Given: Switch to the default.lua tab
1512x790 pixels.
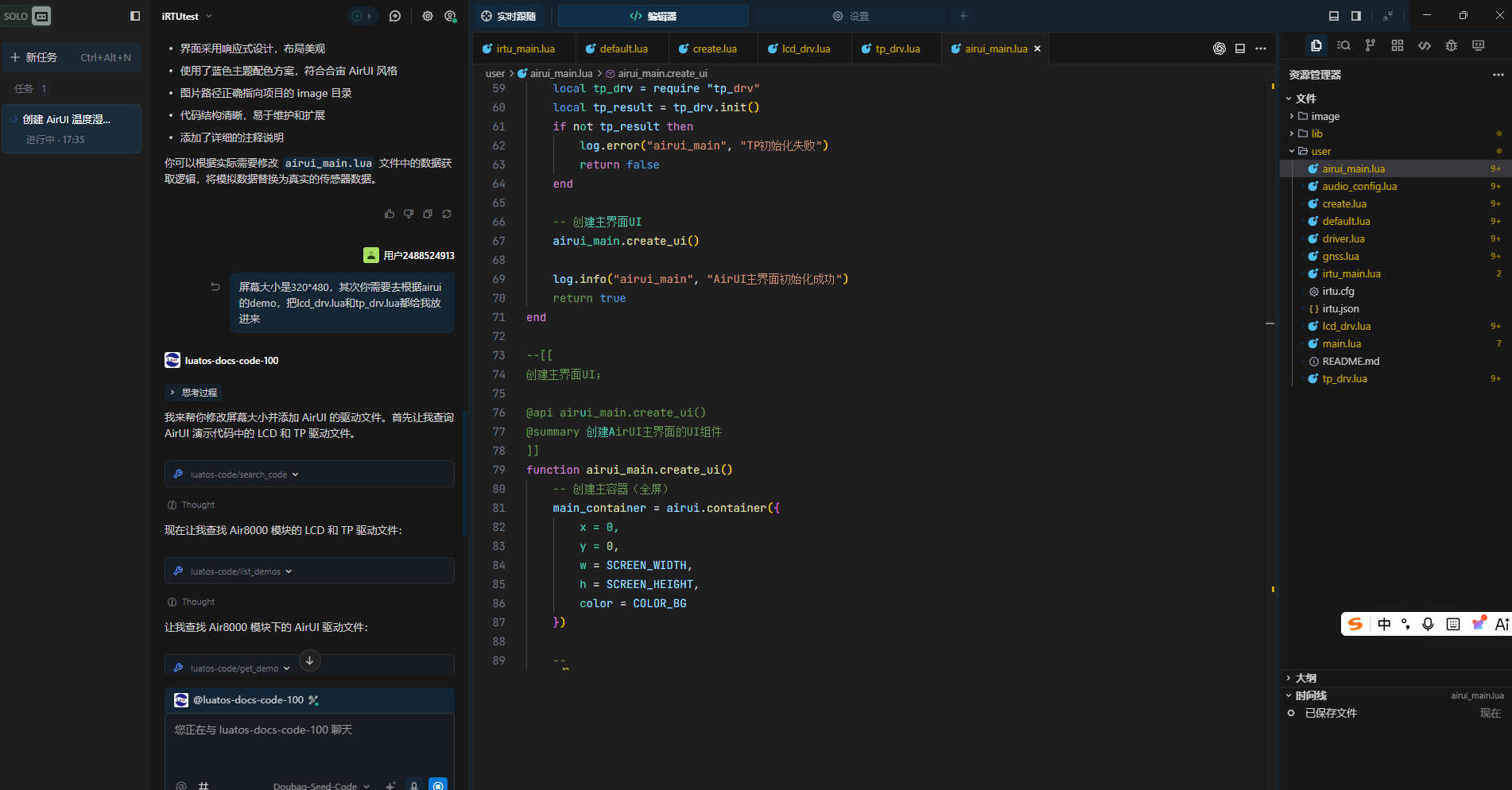Looking at the screenshot, I should coord(622,48).
